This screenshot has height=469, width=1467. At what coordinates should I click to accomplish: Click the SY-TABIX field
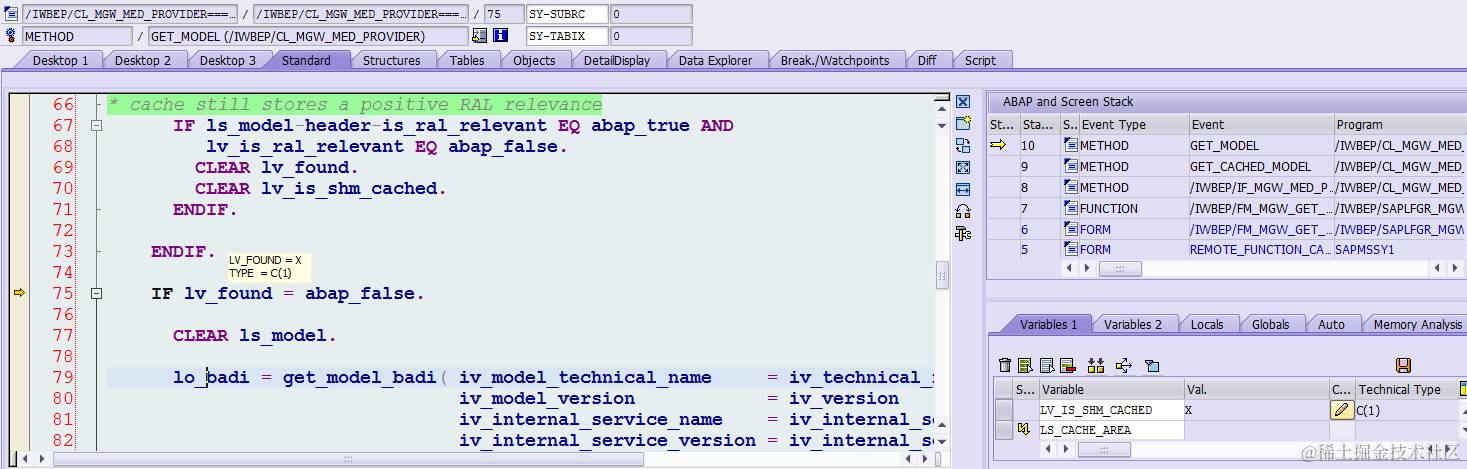click(566, 36)
